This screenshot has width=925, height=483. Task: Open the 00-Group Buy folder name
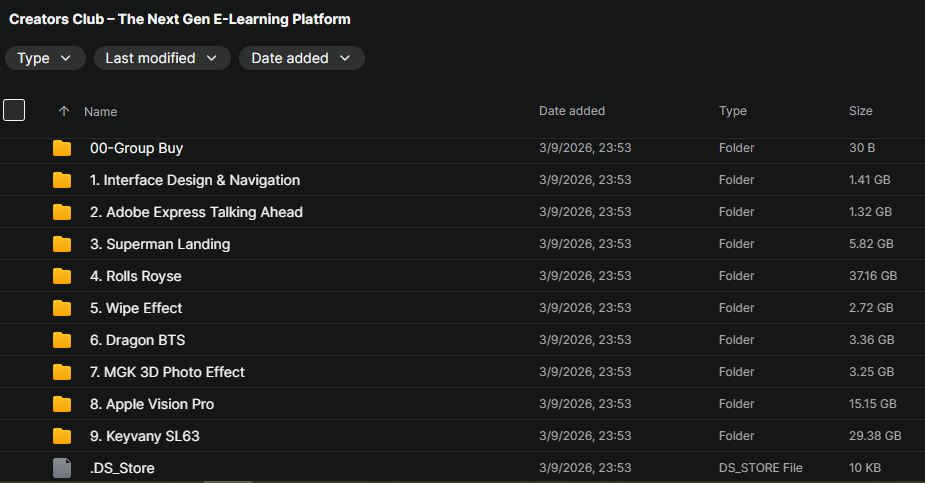tap(136, 148)
